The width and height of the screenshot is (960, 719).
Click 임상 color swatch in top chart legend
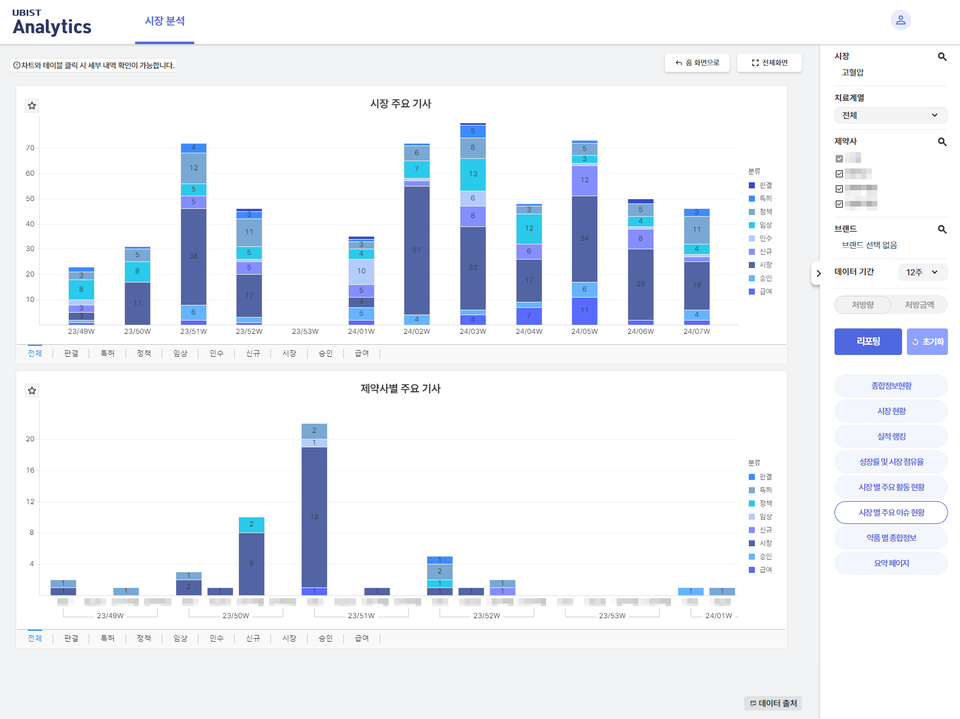coord(752,225)
